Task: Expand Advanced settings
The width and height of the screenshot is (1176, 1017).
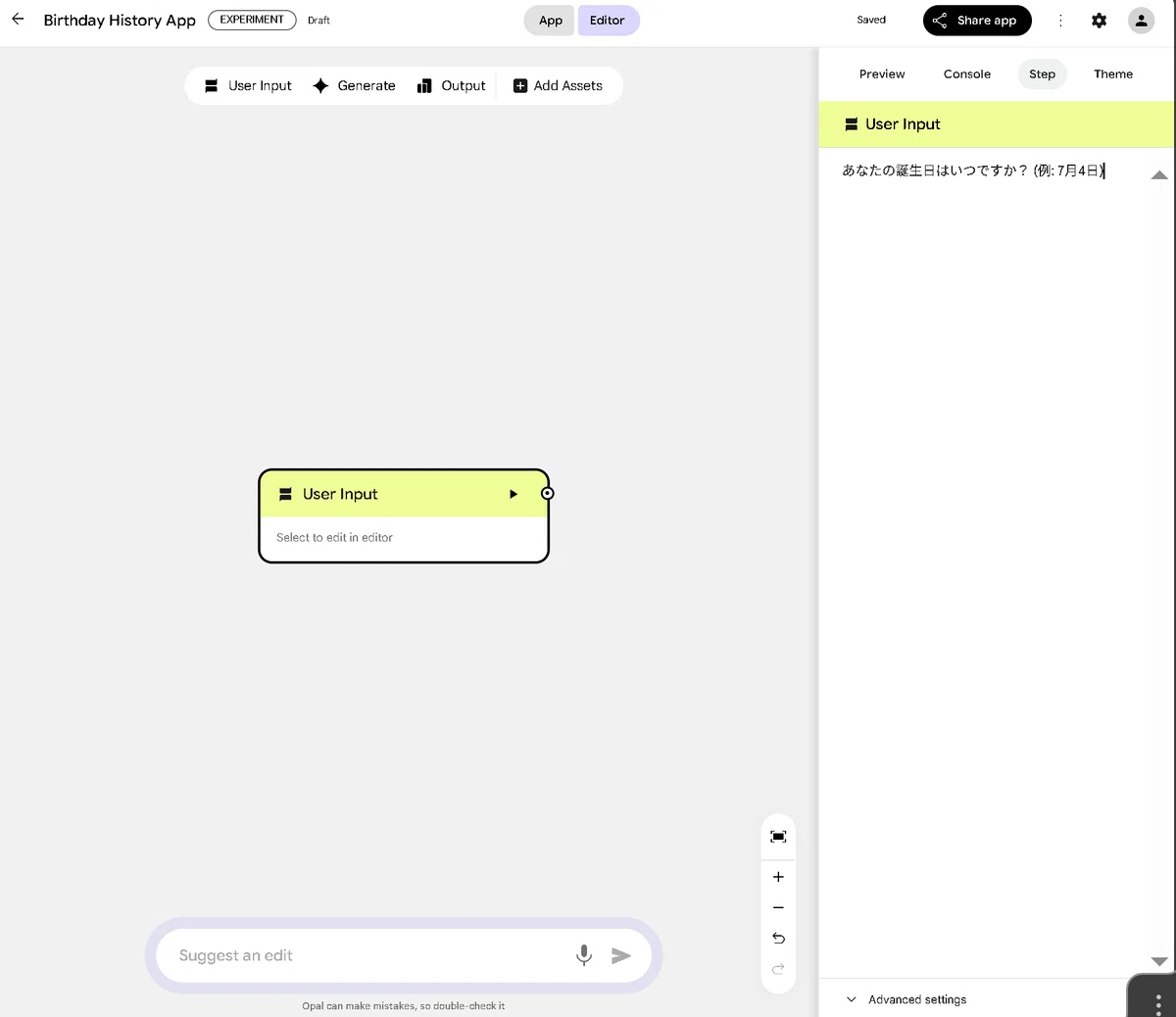Action: [906, 999]
